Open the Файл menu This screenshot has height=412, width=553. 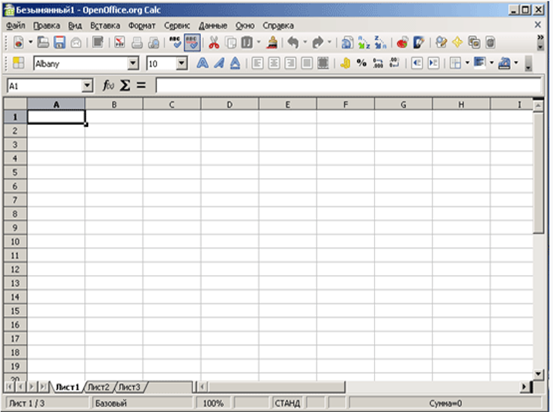pos(16,25)
